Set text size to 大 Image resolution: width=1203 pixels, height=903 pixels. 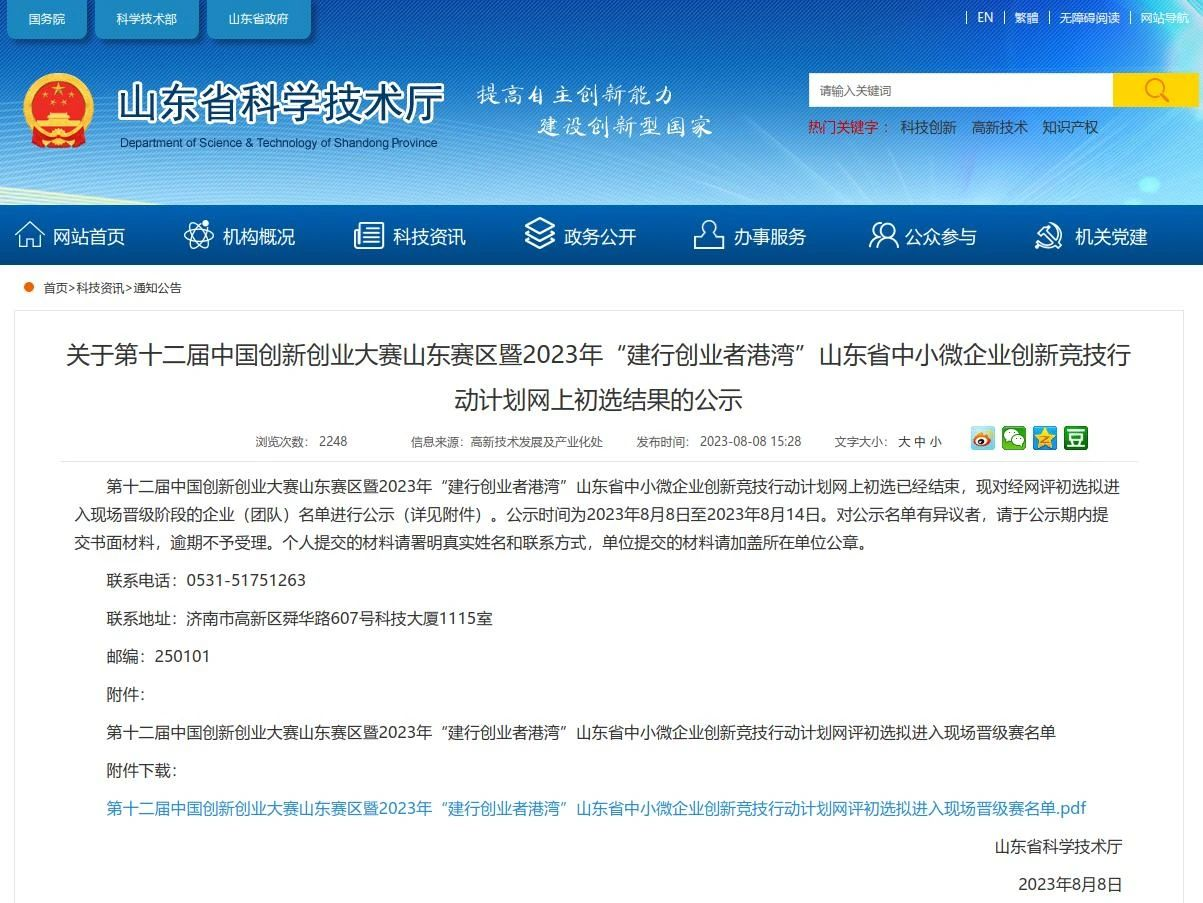(x=907, y=440)
